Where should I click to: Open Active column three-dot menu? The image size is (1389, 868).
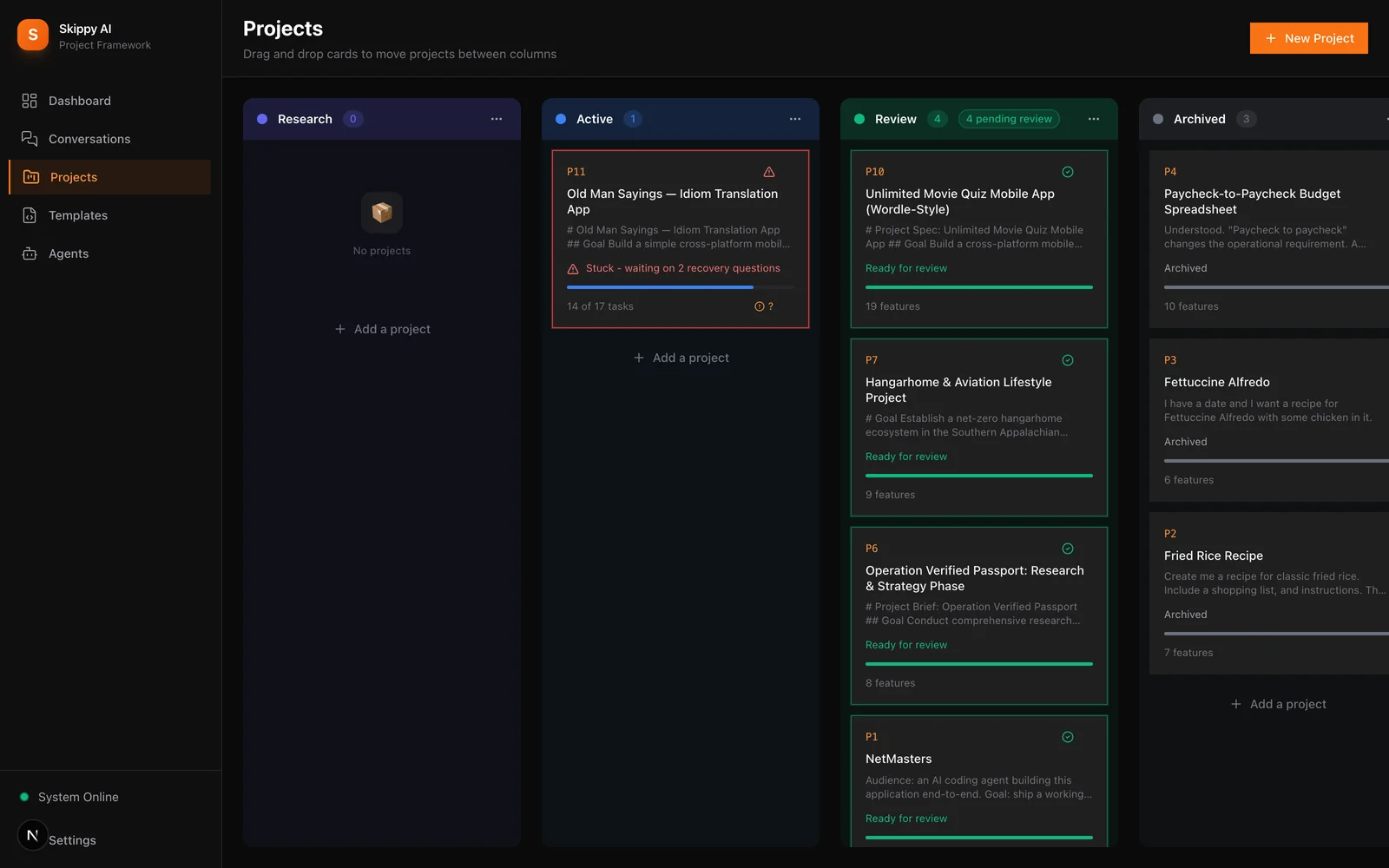click(x=795, y=119)
